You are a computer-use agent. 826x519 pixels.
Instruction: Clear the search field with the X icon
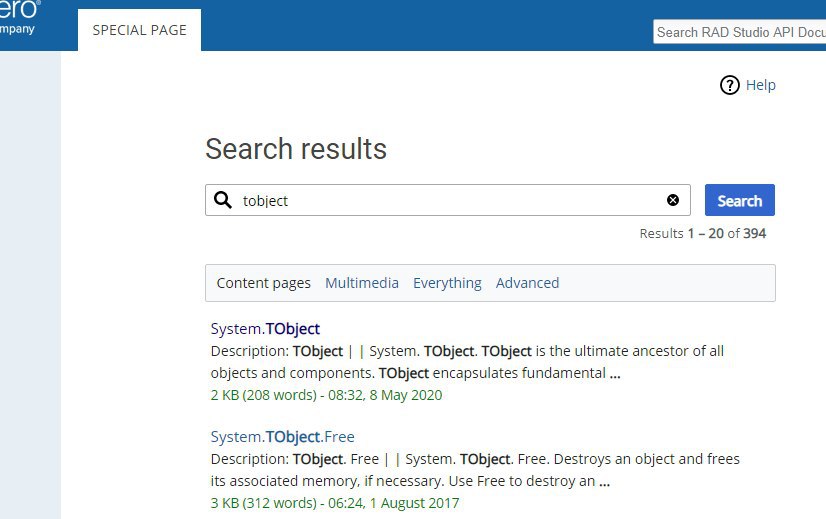click(673, 200)
